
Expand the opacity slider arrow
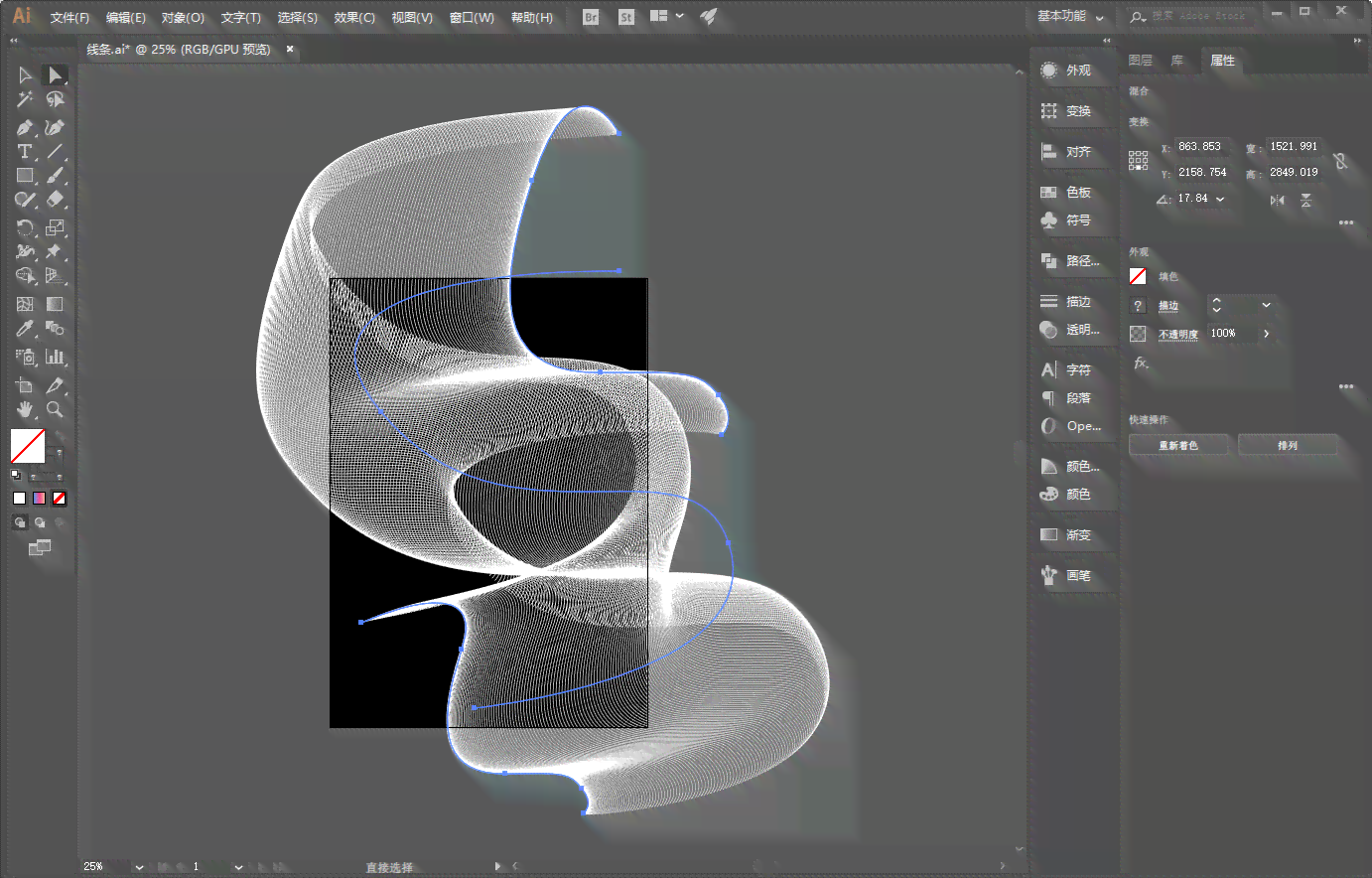1266,334
